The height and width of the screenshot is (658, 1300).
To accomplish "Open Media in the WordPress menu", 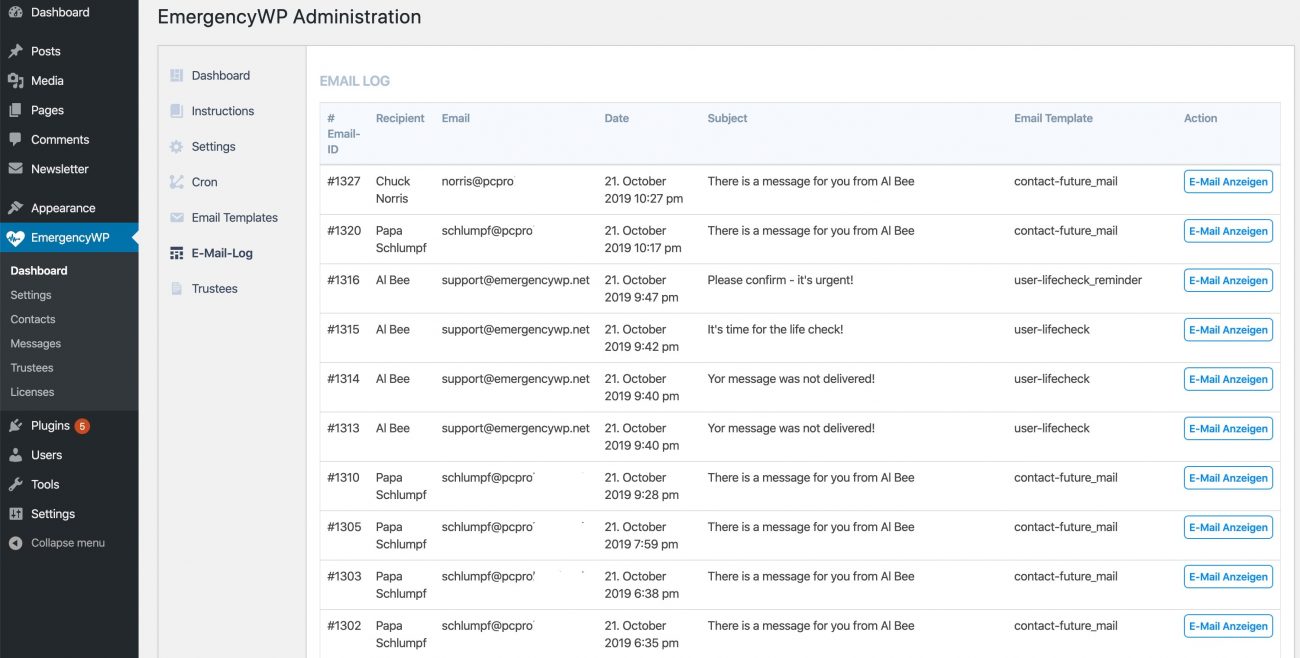I will (x=69, y=81).
